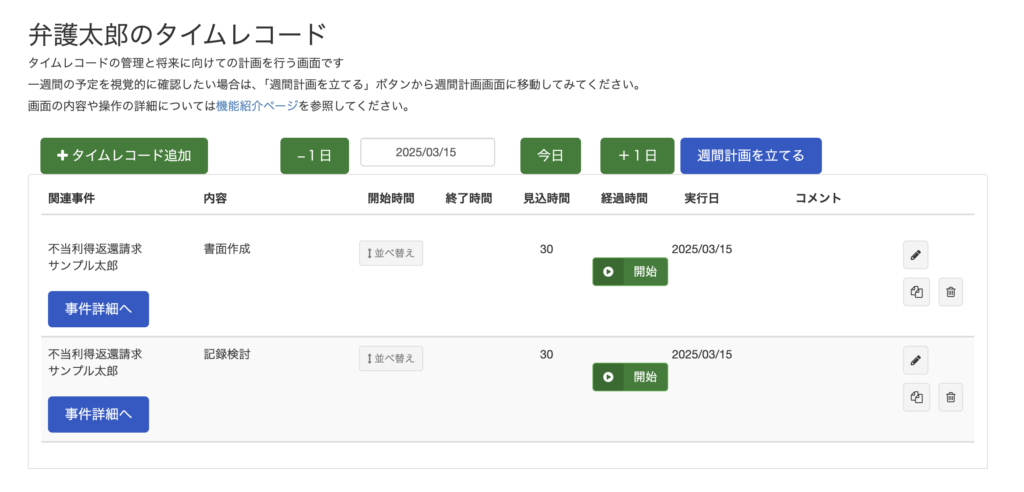Go back one day with −1日

click(314, 156)
